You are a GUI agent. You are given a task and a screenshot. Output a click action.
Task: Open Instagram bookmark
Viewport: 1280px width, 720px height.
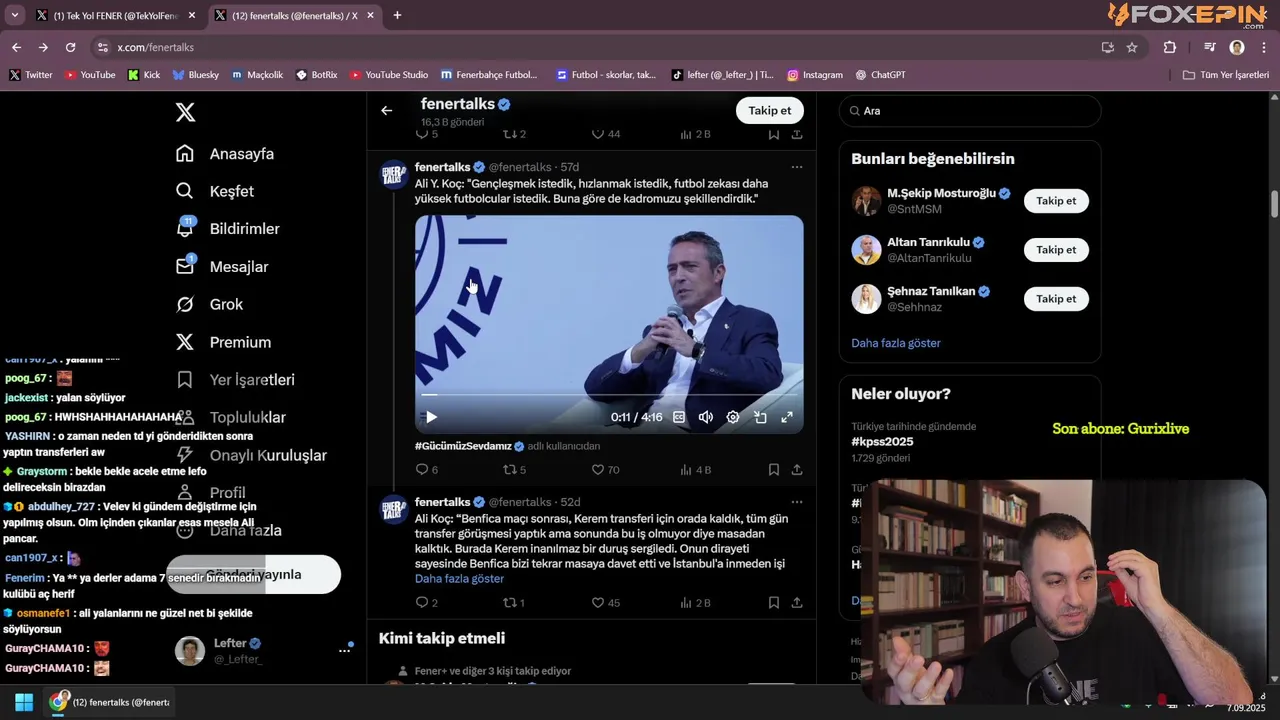tap(815, 75)
